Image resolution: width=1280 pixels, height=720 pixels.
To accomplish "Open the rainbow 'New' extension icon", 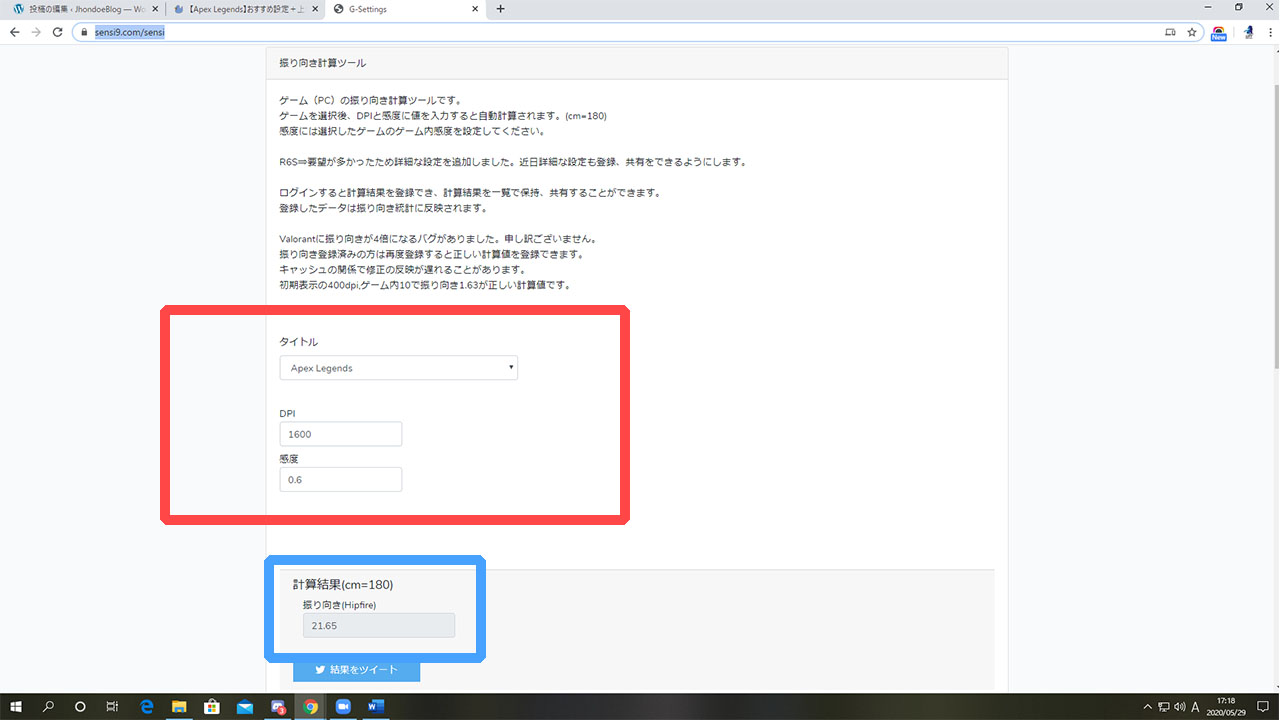I will (1219, 32).
